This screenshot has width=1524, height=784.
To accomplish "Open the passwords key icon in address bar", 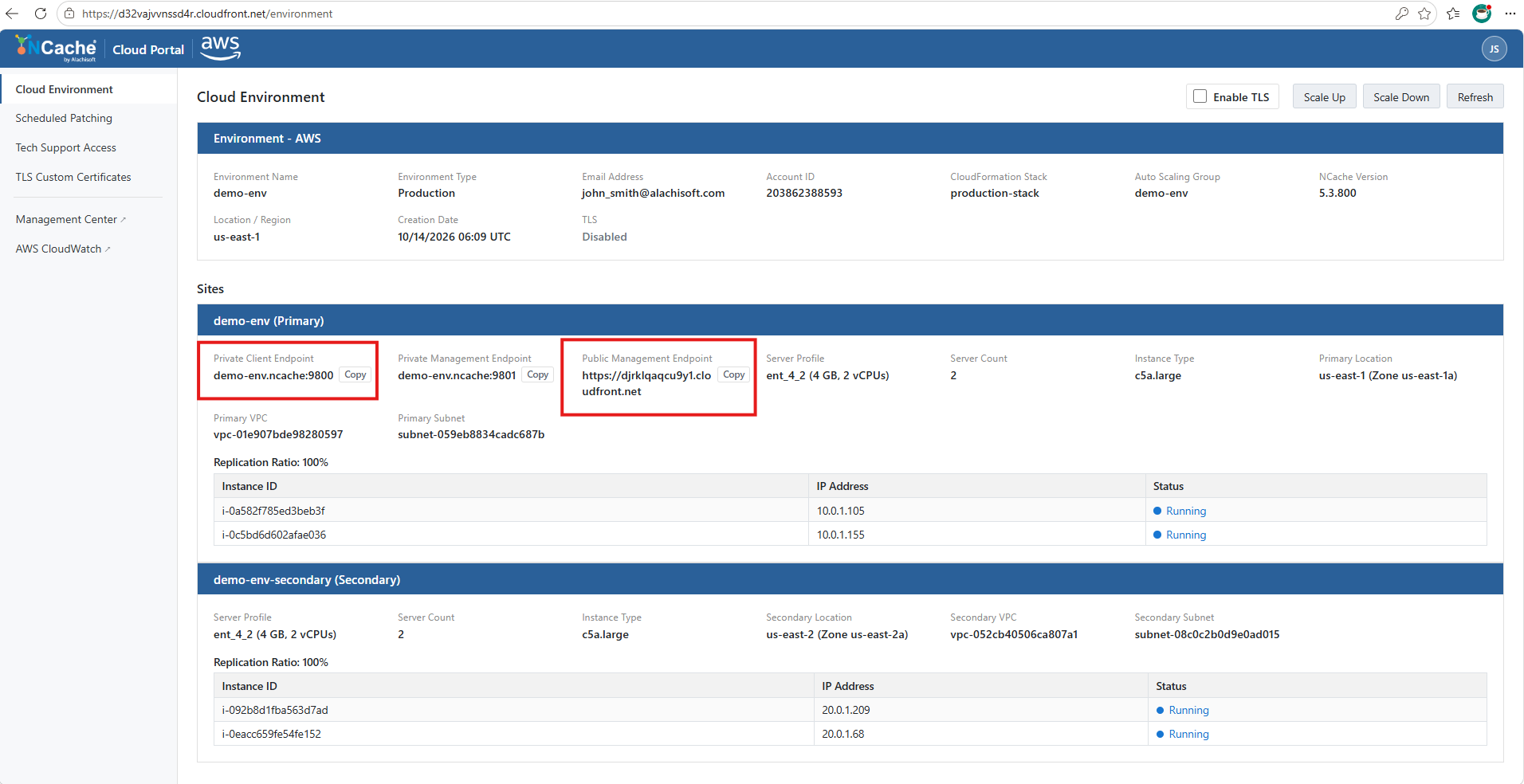I will coord(1401,14).
